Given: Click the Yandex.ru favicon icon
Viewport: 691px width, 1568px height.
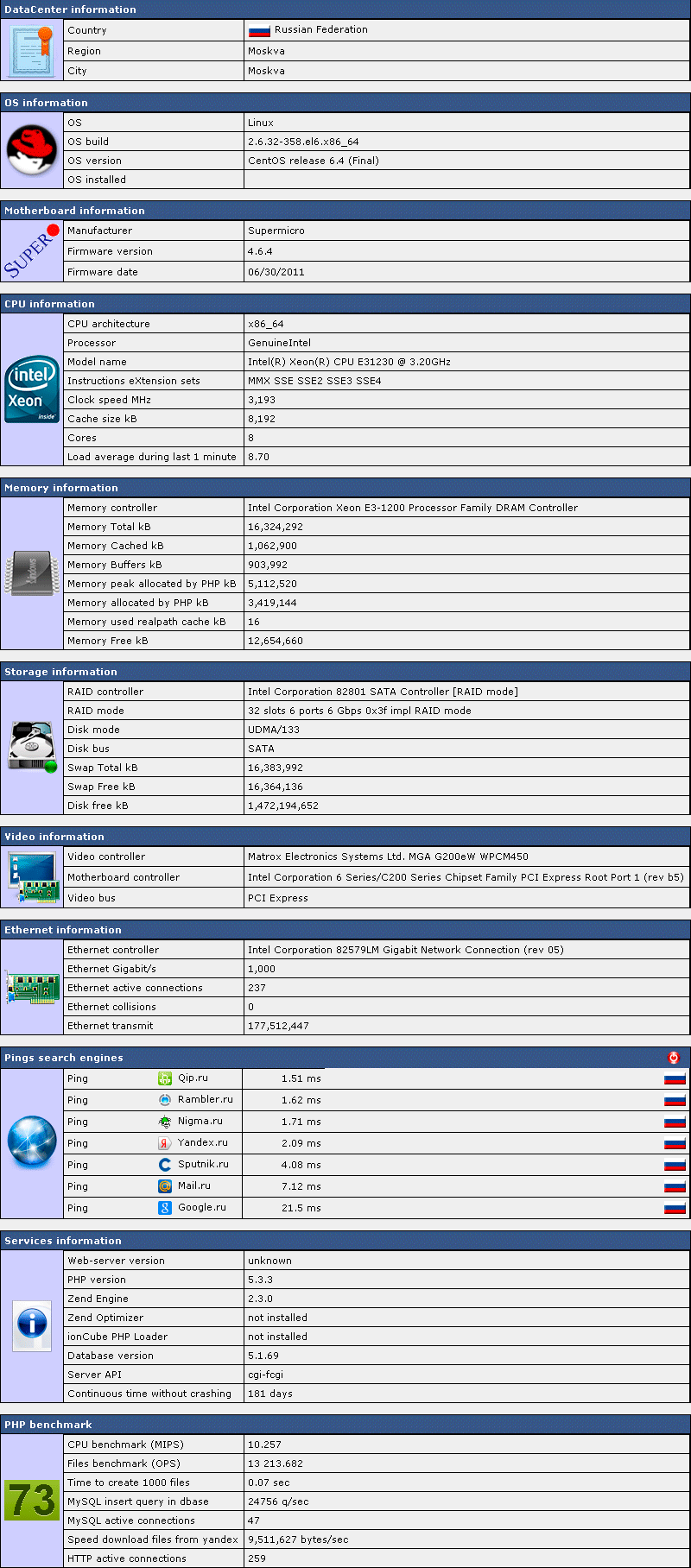Looking at the screenshot, I should [x=165, y=1143].
